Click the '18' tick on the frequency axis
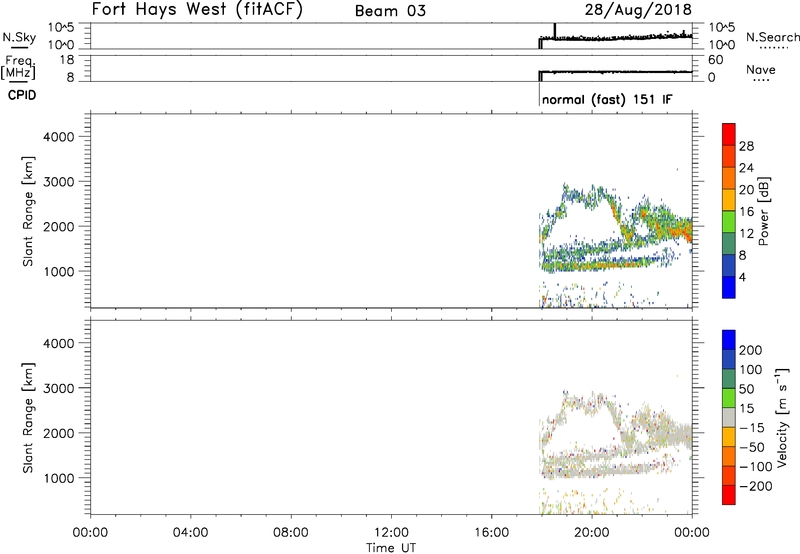Viewport: 800px width, 554px height. tap(68, 60)
